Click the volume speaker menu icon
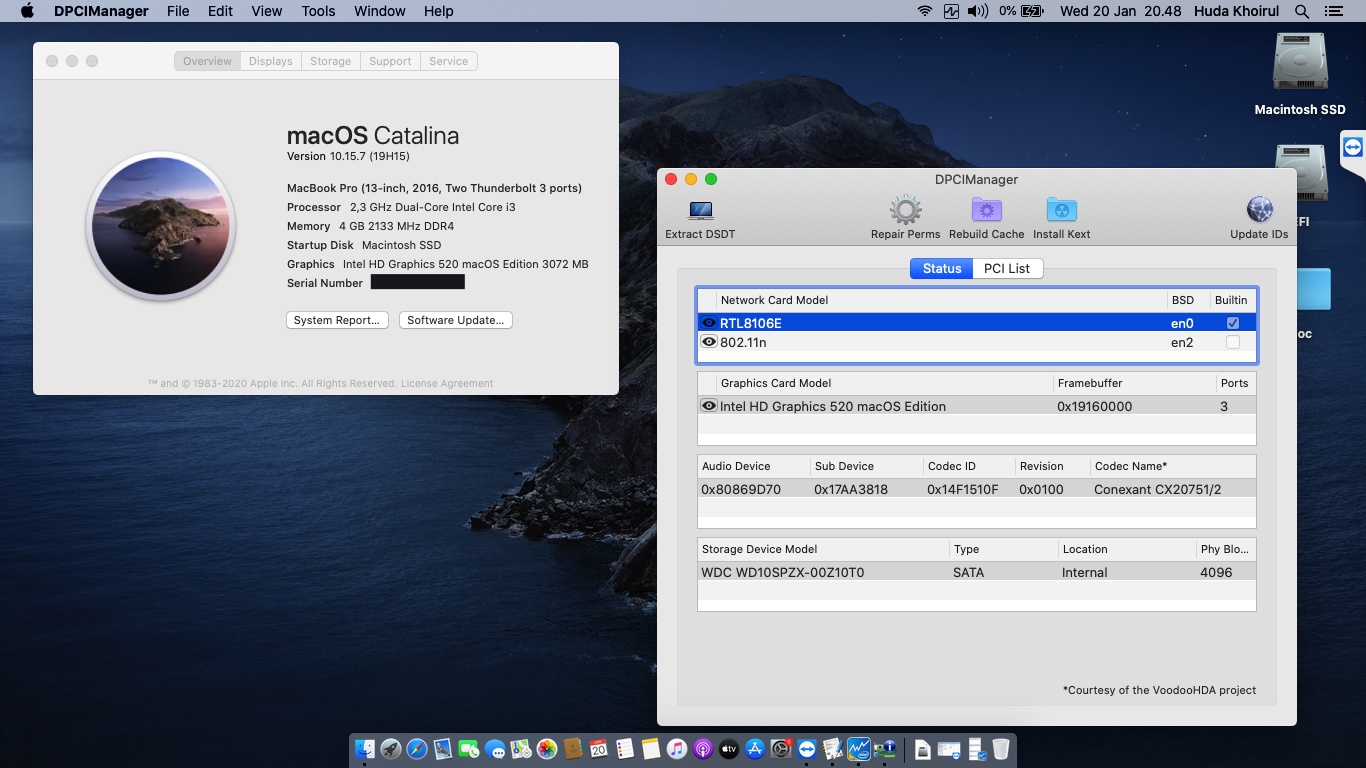Viewport: 1366px width, 768px height. (x=977, y=11)
